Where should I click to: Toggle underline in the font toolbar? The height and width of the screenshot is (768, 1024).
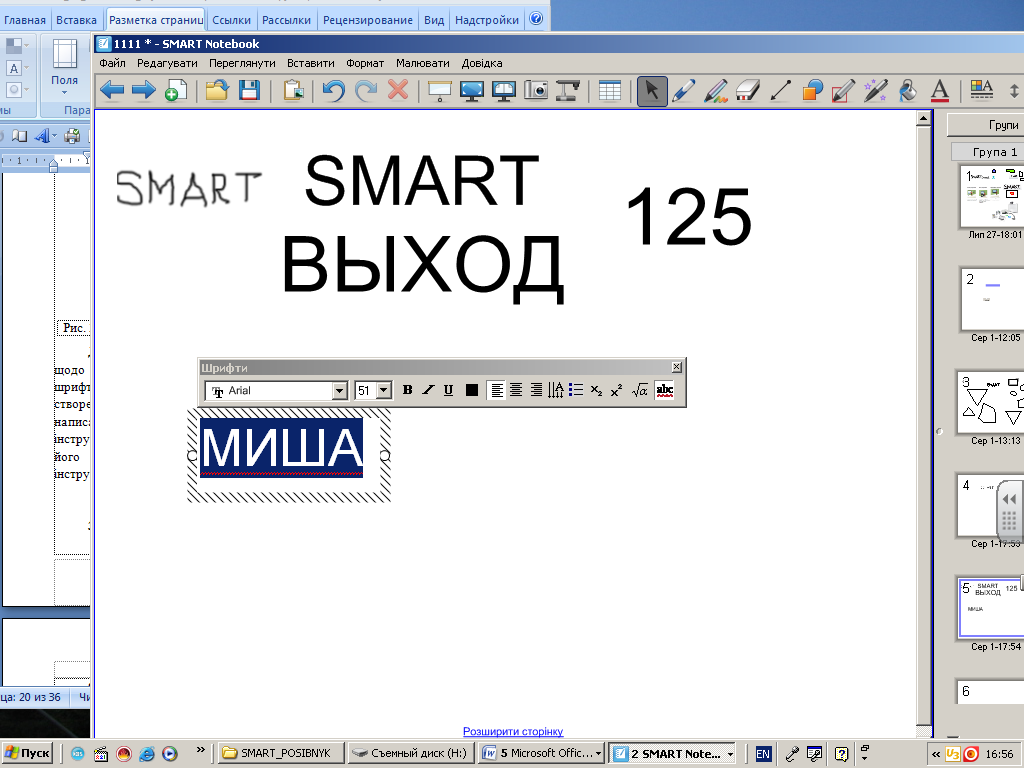click(448, 390)
